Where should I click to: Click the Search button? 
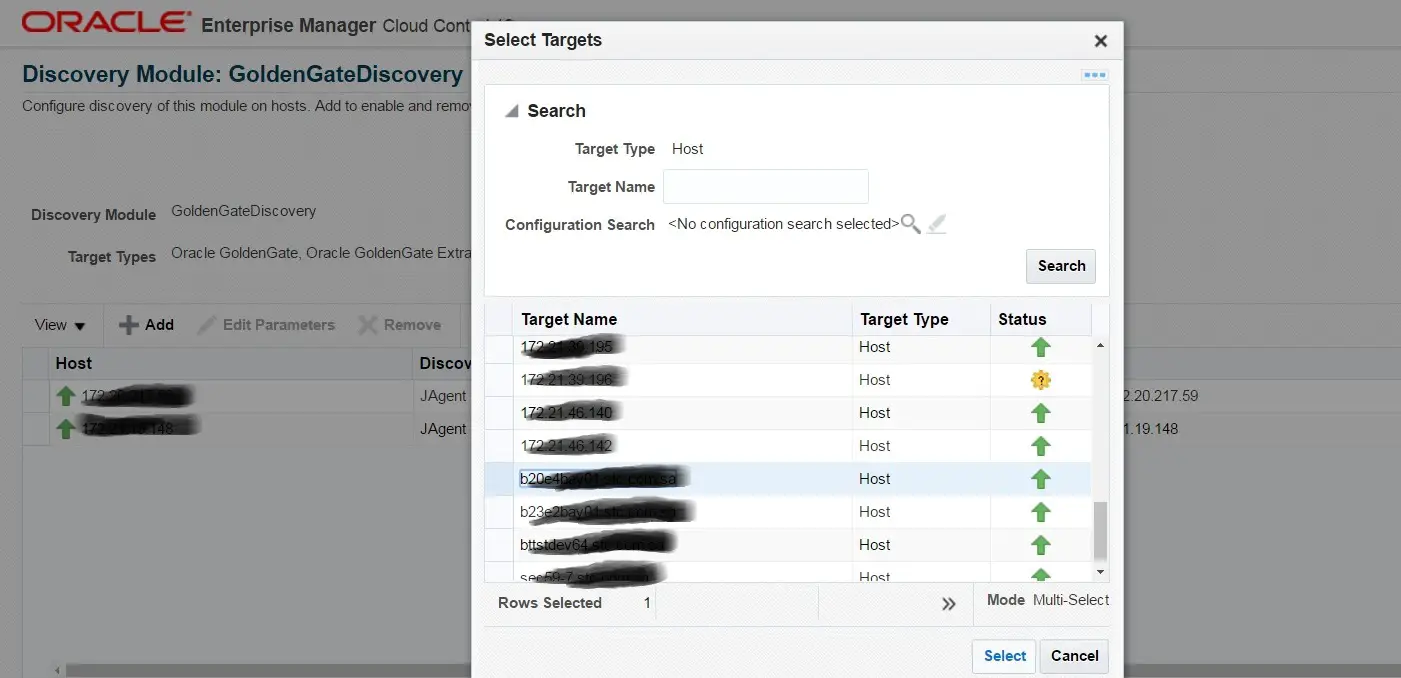pos(1061,266)
